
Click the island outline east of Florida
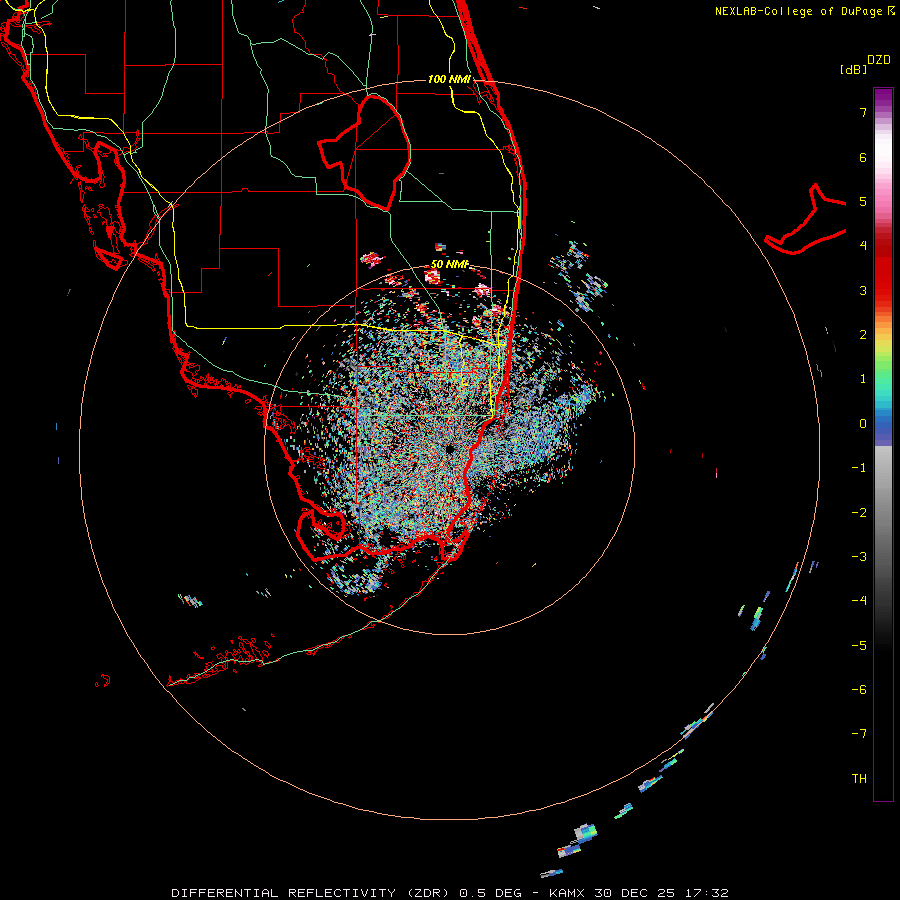(806, 221)
